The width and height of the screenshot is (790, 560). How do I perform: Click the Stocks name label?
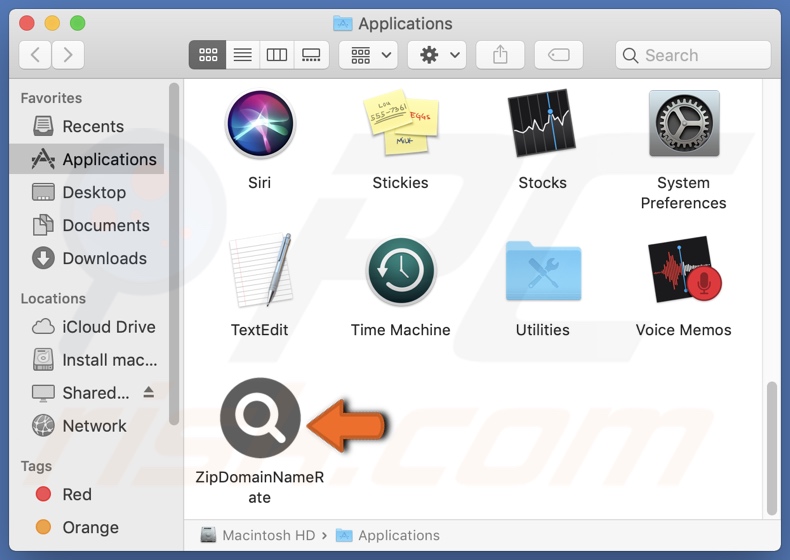[543, 182]
